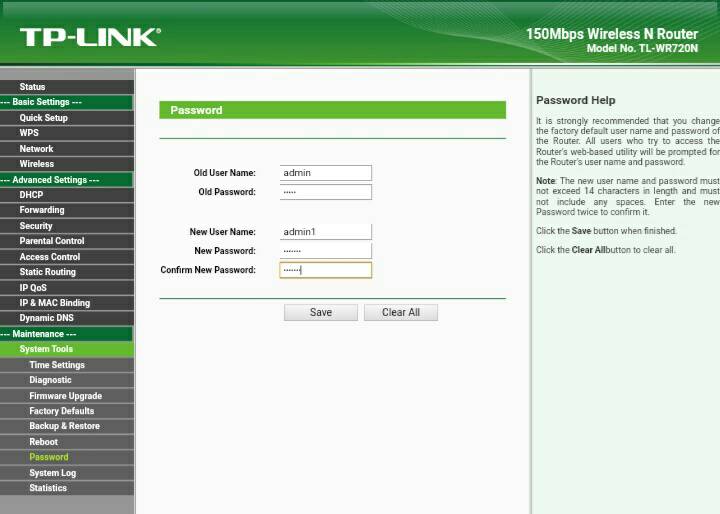Open Firmware Upgrade page
This screenshot has width=720, height=514.
[x=67, y=395]
